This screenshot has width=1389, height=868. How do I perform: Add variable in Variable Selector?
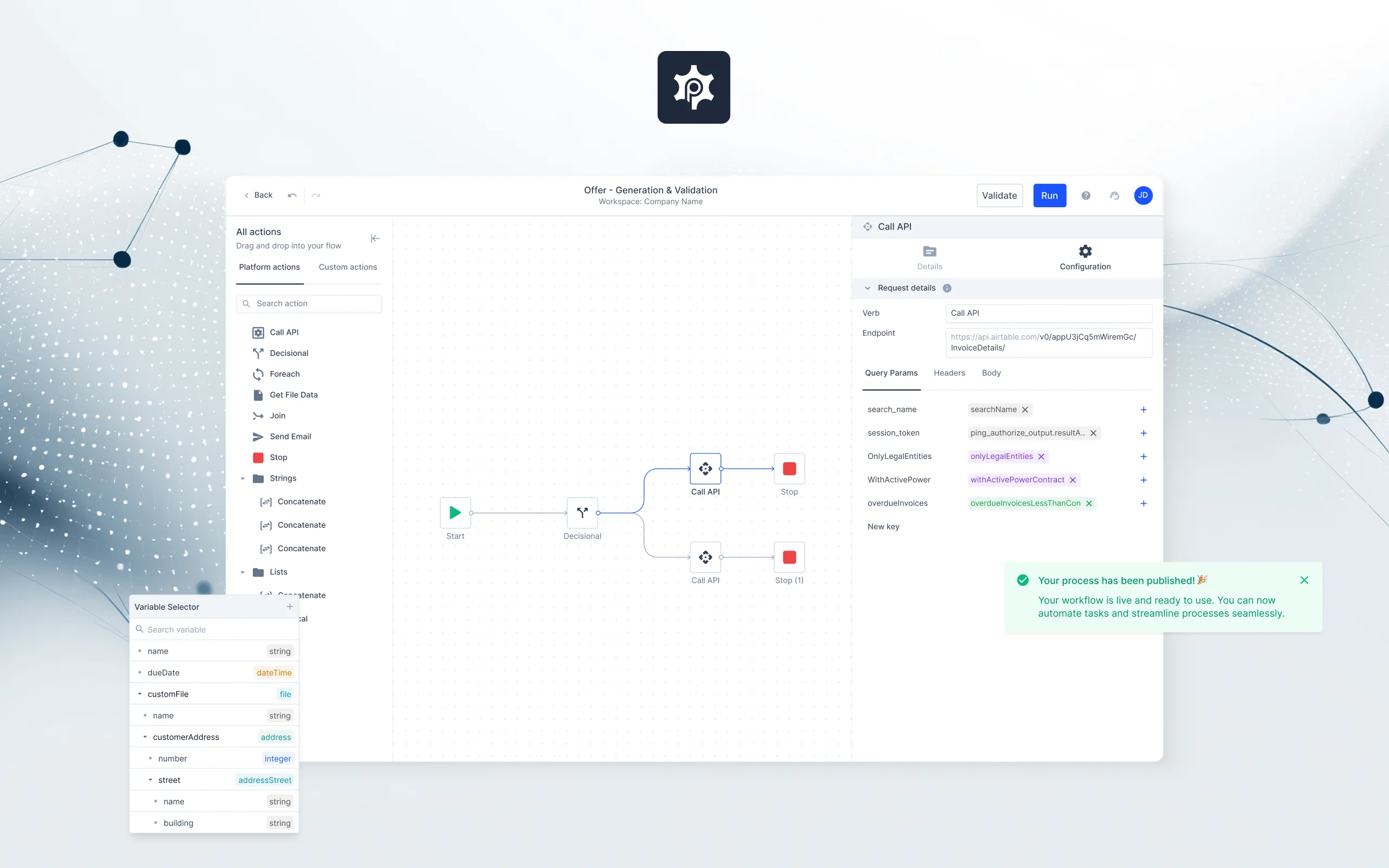pyautogui.click(x=290, y=607)
